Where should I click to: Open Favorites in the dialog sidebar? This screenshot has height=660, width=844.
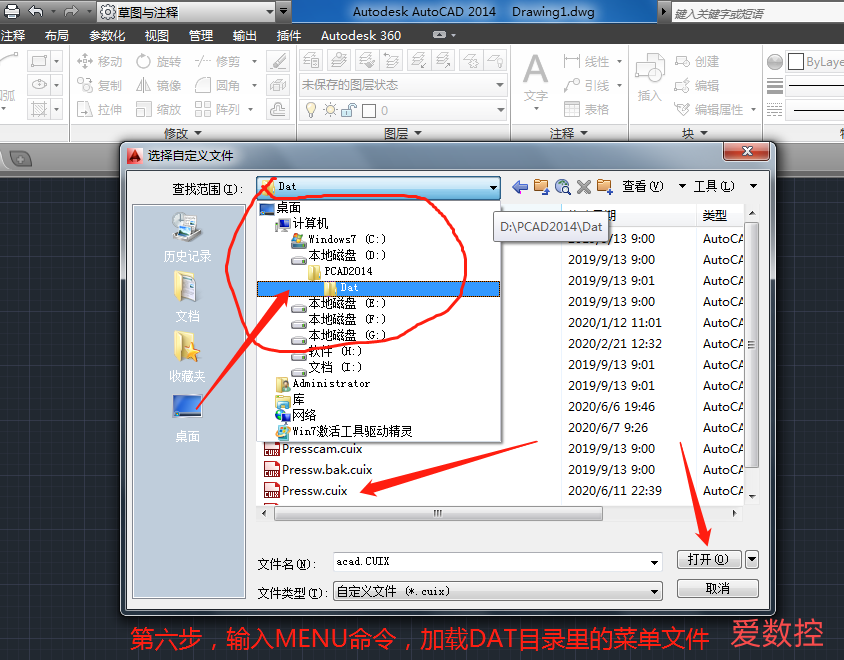tap(187, 356)
